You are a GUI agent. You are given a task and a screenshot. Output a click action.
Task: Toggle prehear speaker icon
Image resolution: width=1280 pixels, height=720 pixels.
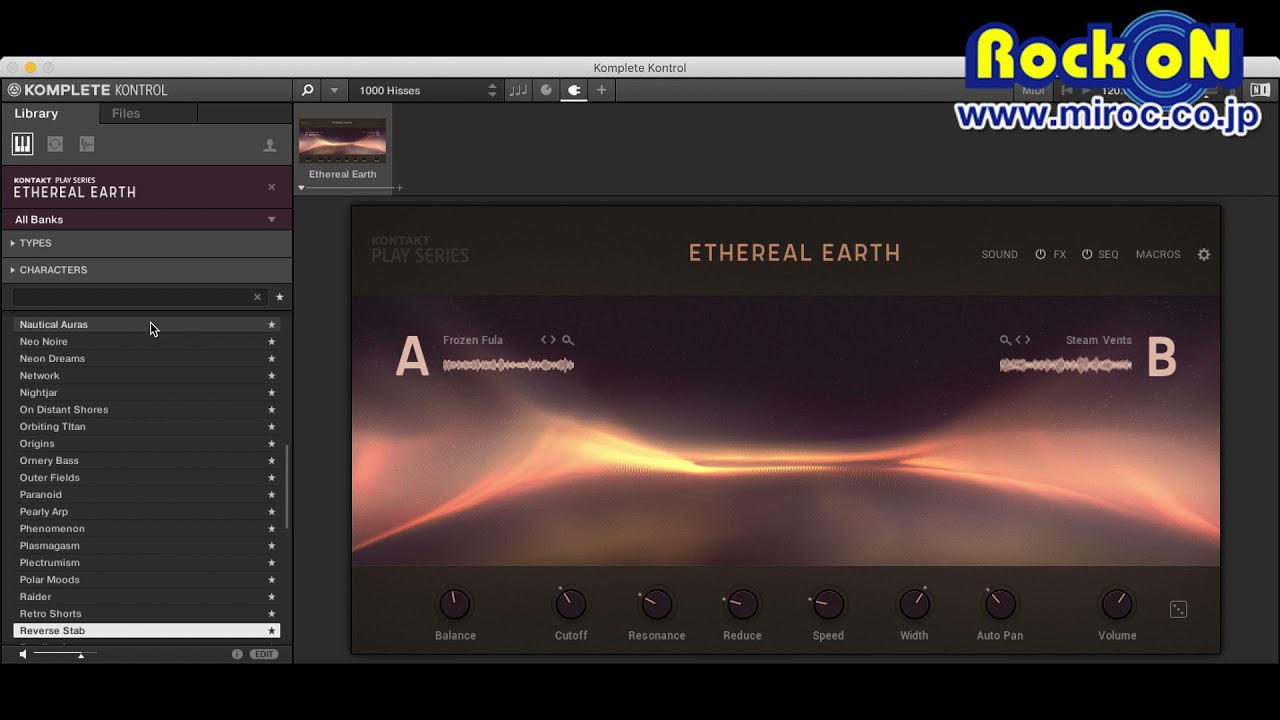(x=23, y=654)
